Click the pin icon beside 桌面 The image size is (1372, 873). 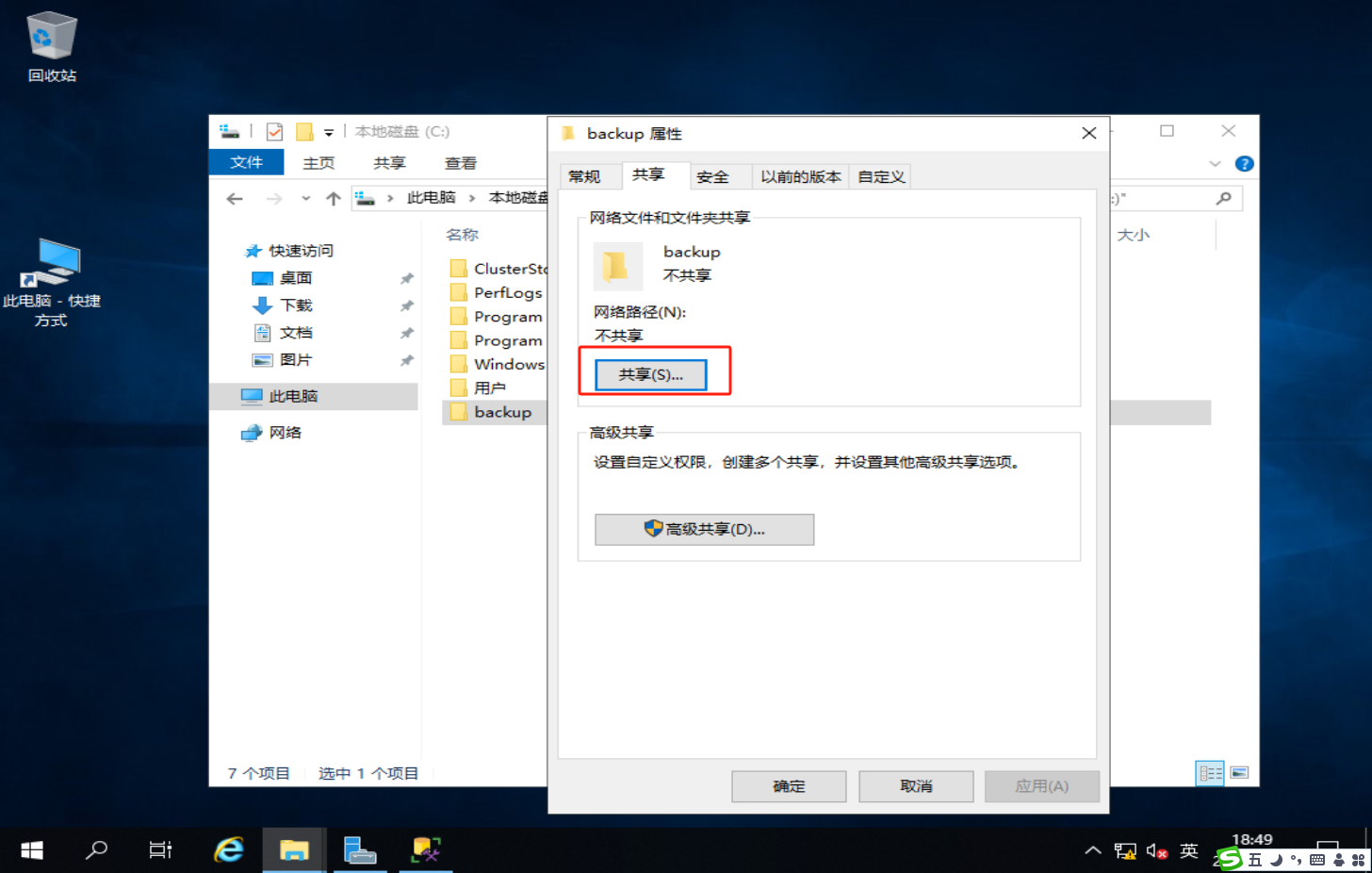[x=407, y=278]
